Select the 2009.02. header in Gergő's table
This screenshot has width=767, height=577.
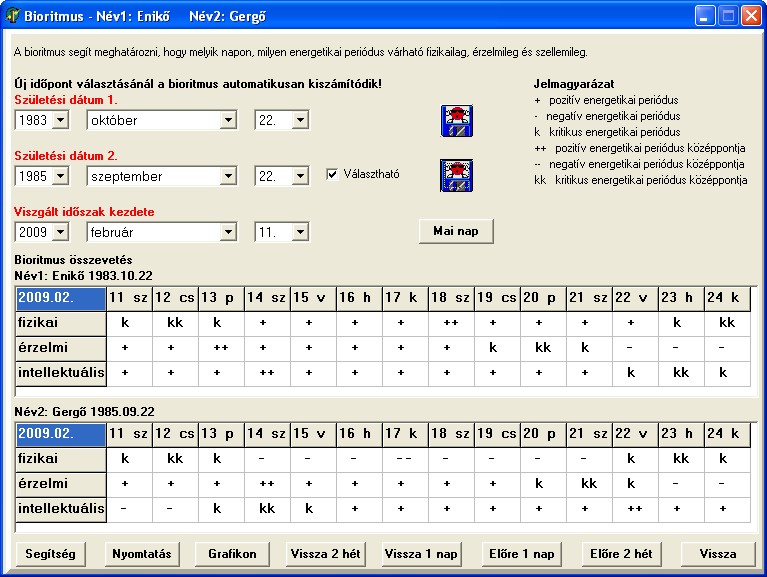pyautogui.click(x=61, y=435)
